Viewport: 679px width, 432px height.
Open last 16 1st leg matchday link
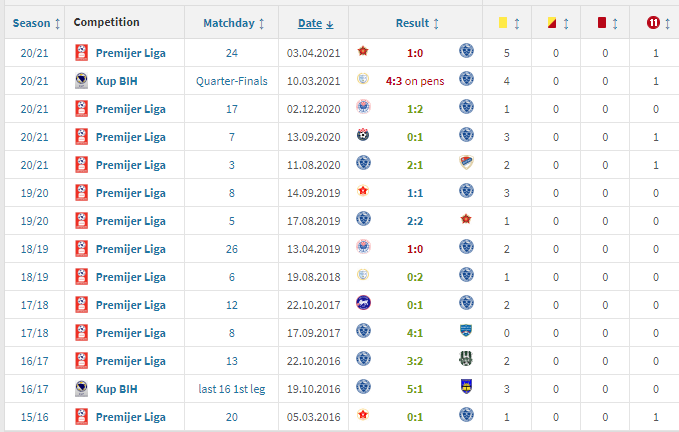[232, 389]
